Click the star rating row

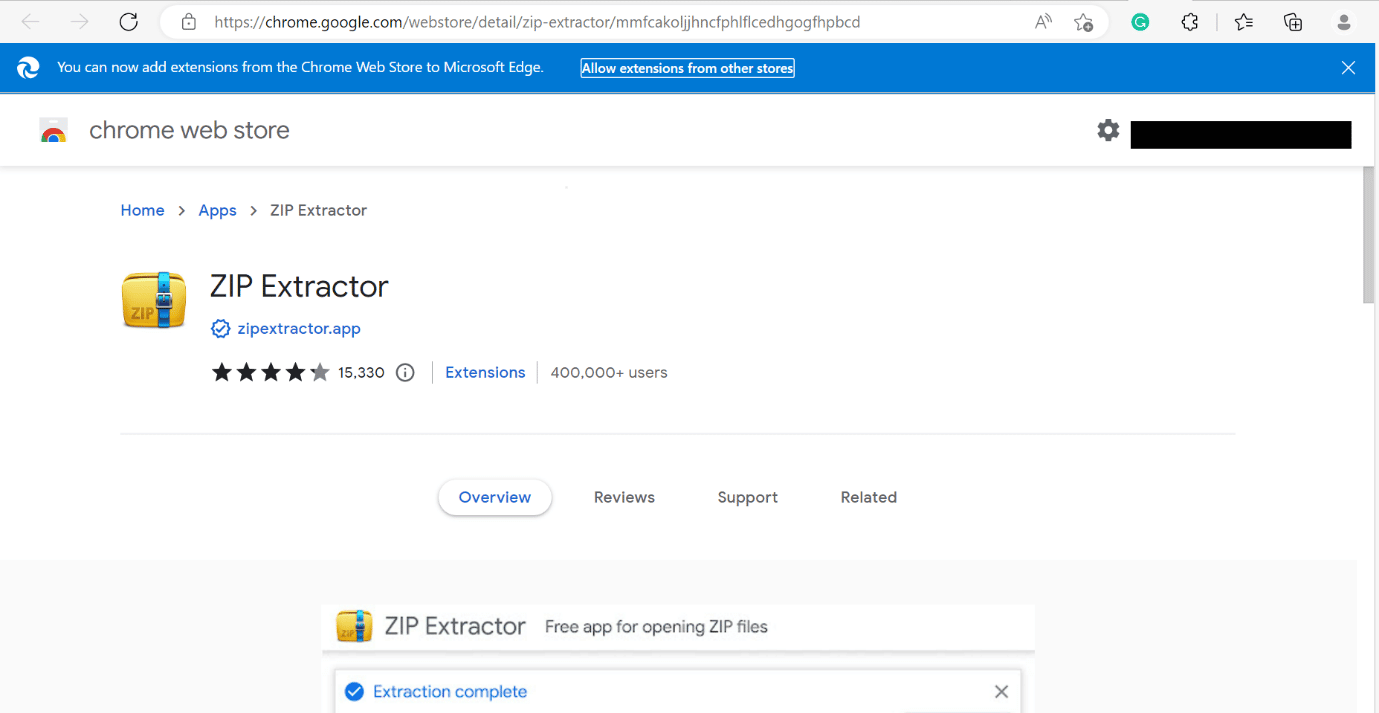tap(270, 373)
